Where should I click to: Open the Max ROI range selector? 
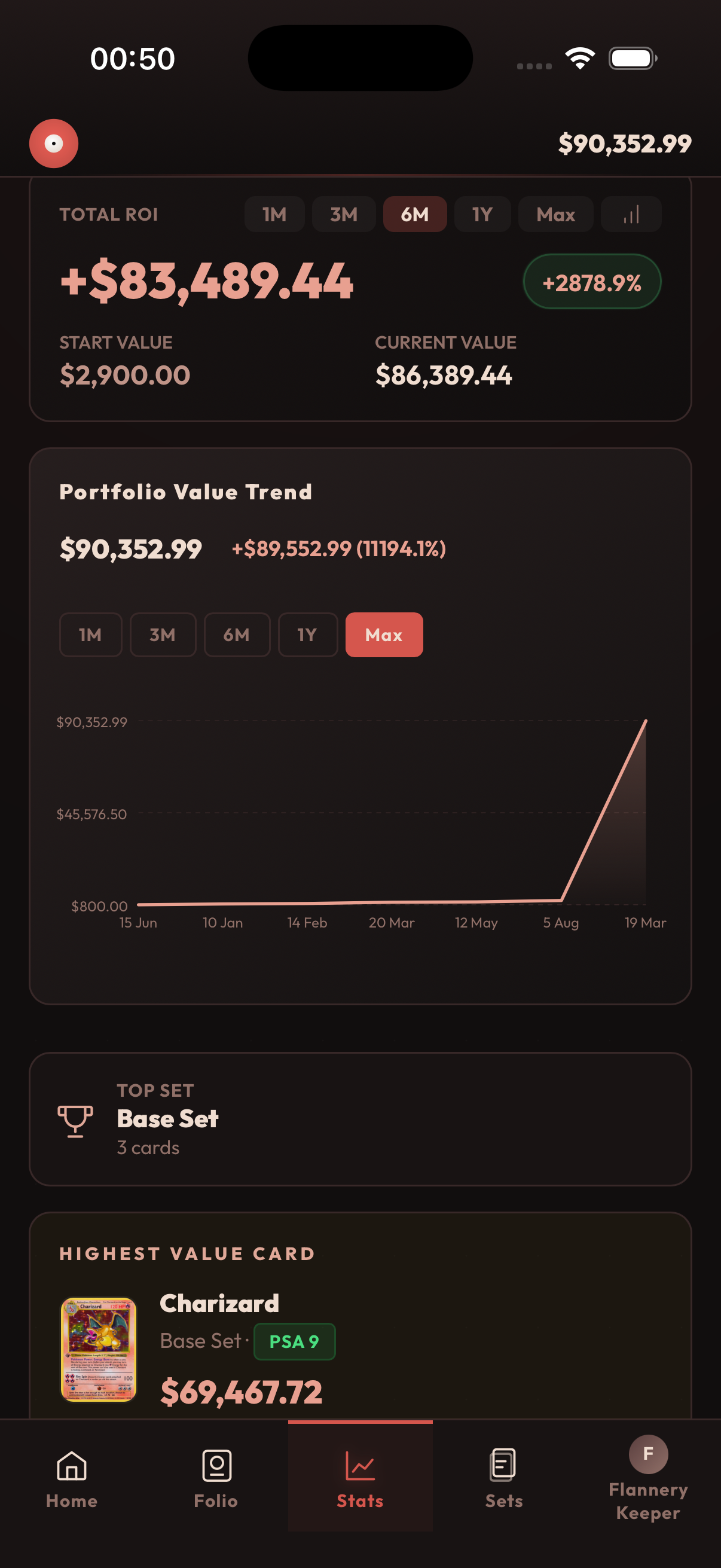554,213
